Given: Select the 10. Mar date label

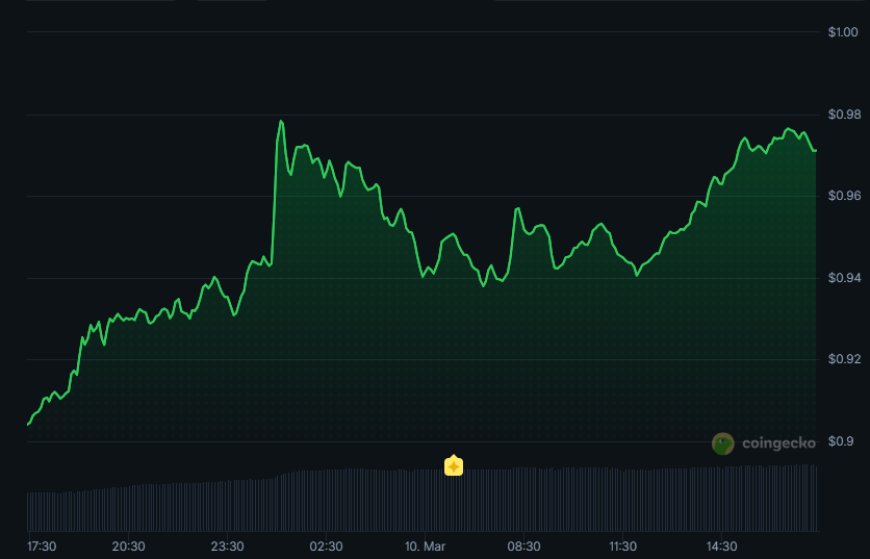Looking at the screenshot, I should pyautogui.click(x=424, y=546).
